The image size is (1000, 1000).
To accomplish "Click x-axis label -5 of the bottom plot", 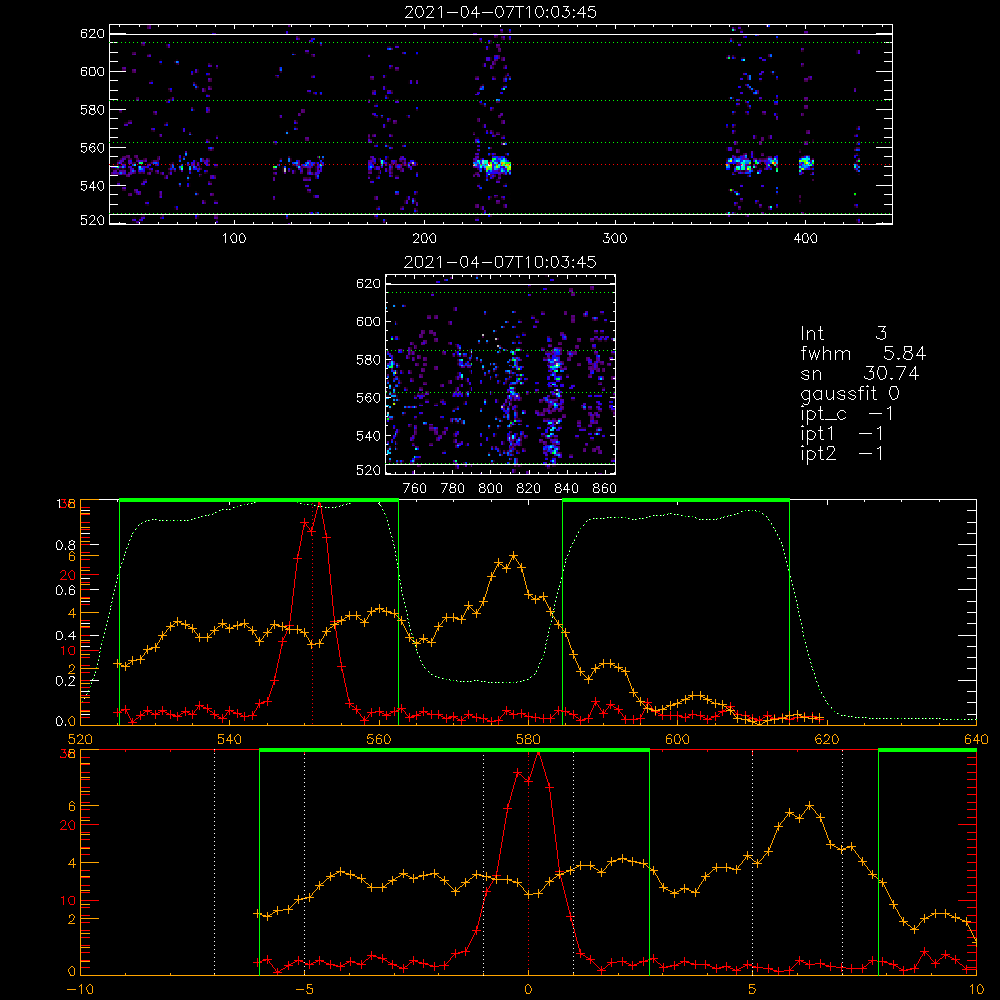I will (305, 989).
